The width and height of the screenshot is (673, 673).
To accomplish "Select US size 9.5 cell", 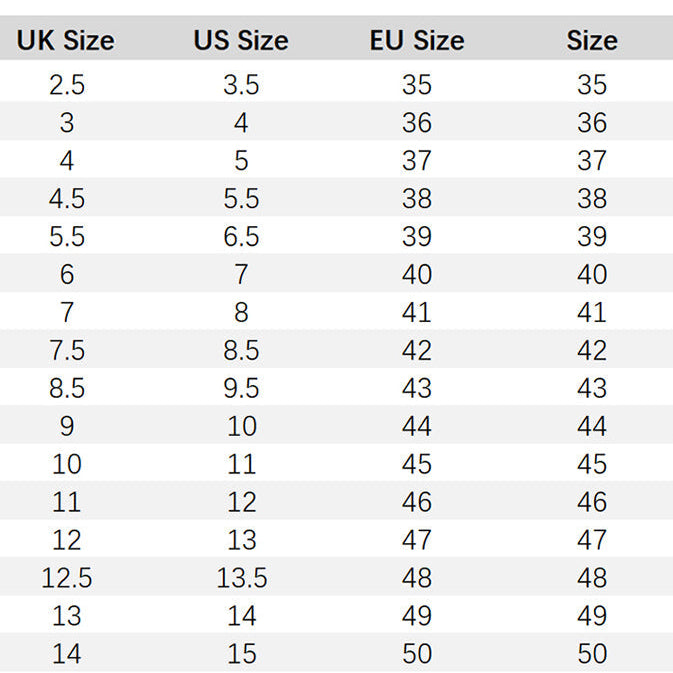I will pos(241,388).
